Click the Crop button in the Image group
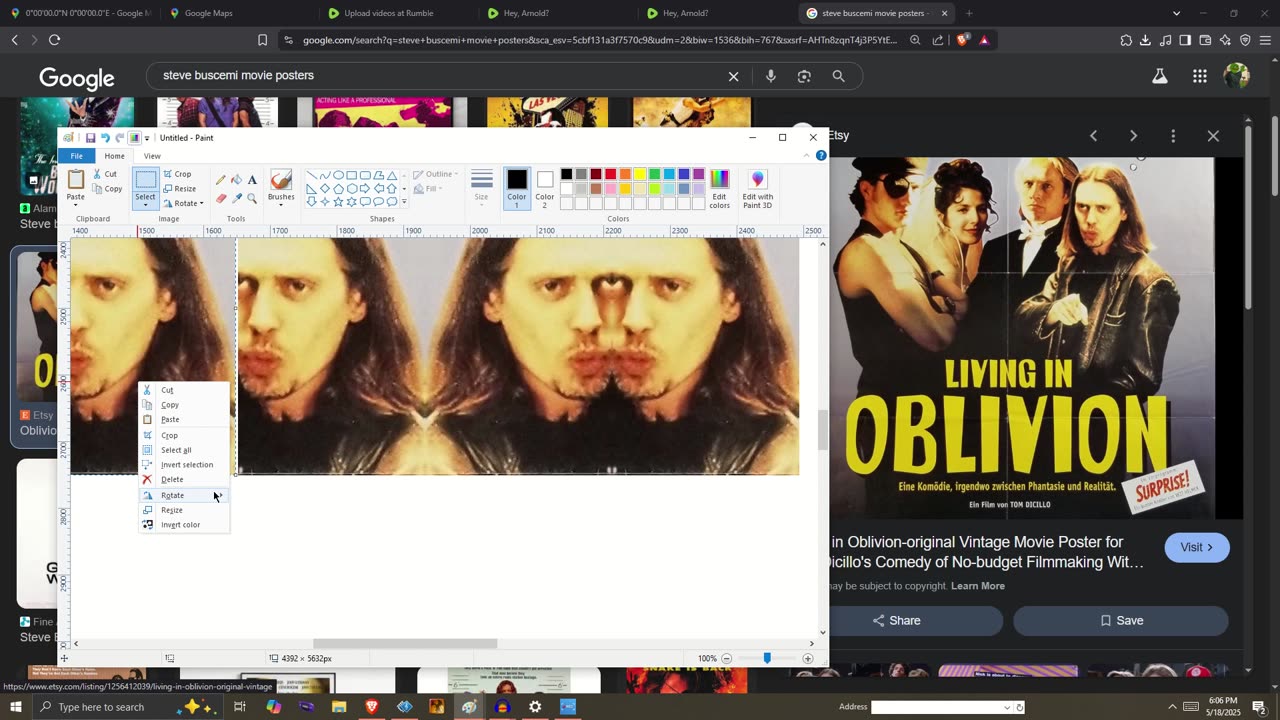Image resolution: width=1280 pixels, height=720 pixels. tap(177, 174)
